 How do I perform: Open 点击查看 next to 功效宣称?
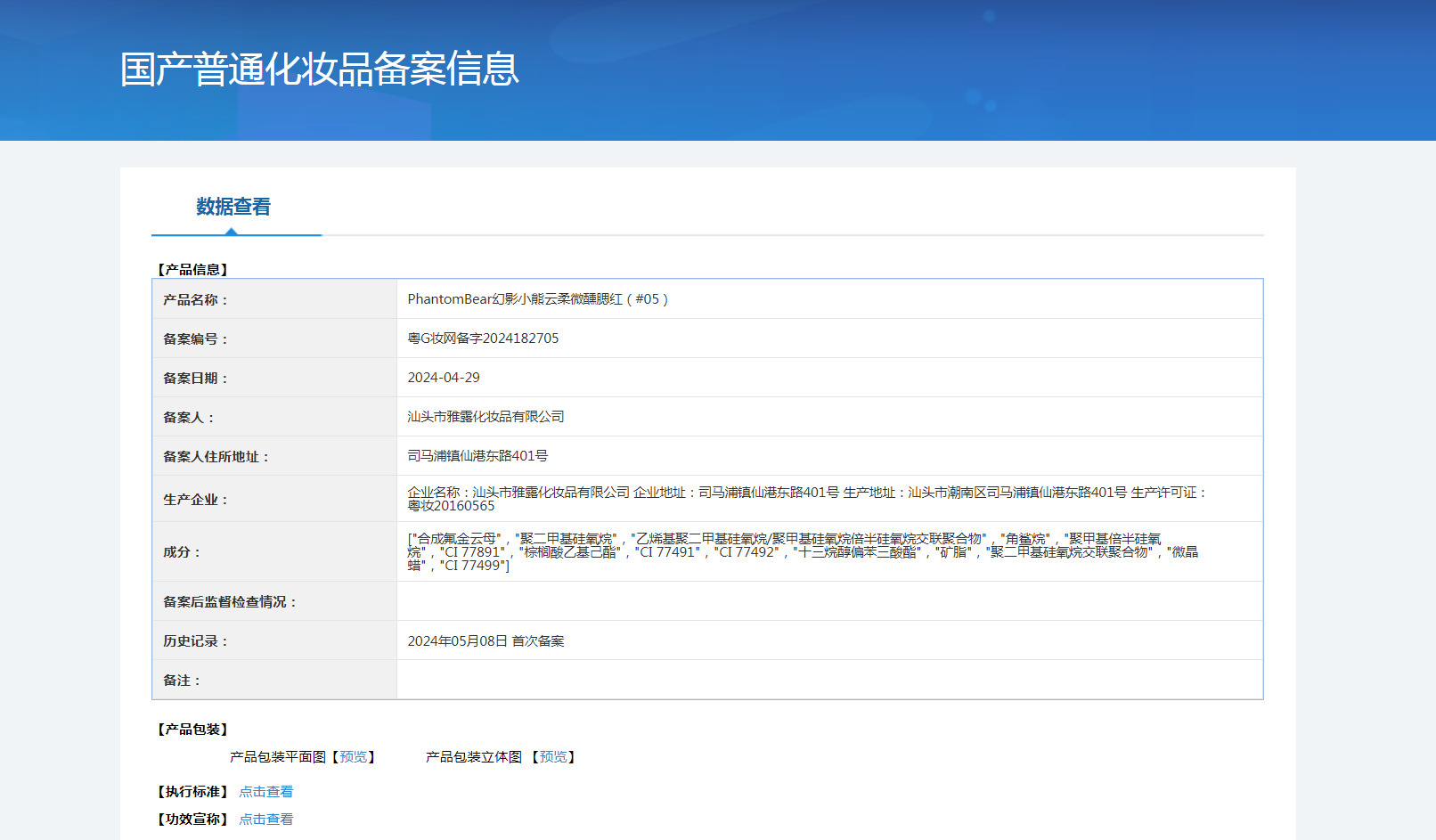266,820
